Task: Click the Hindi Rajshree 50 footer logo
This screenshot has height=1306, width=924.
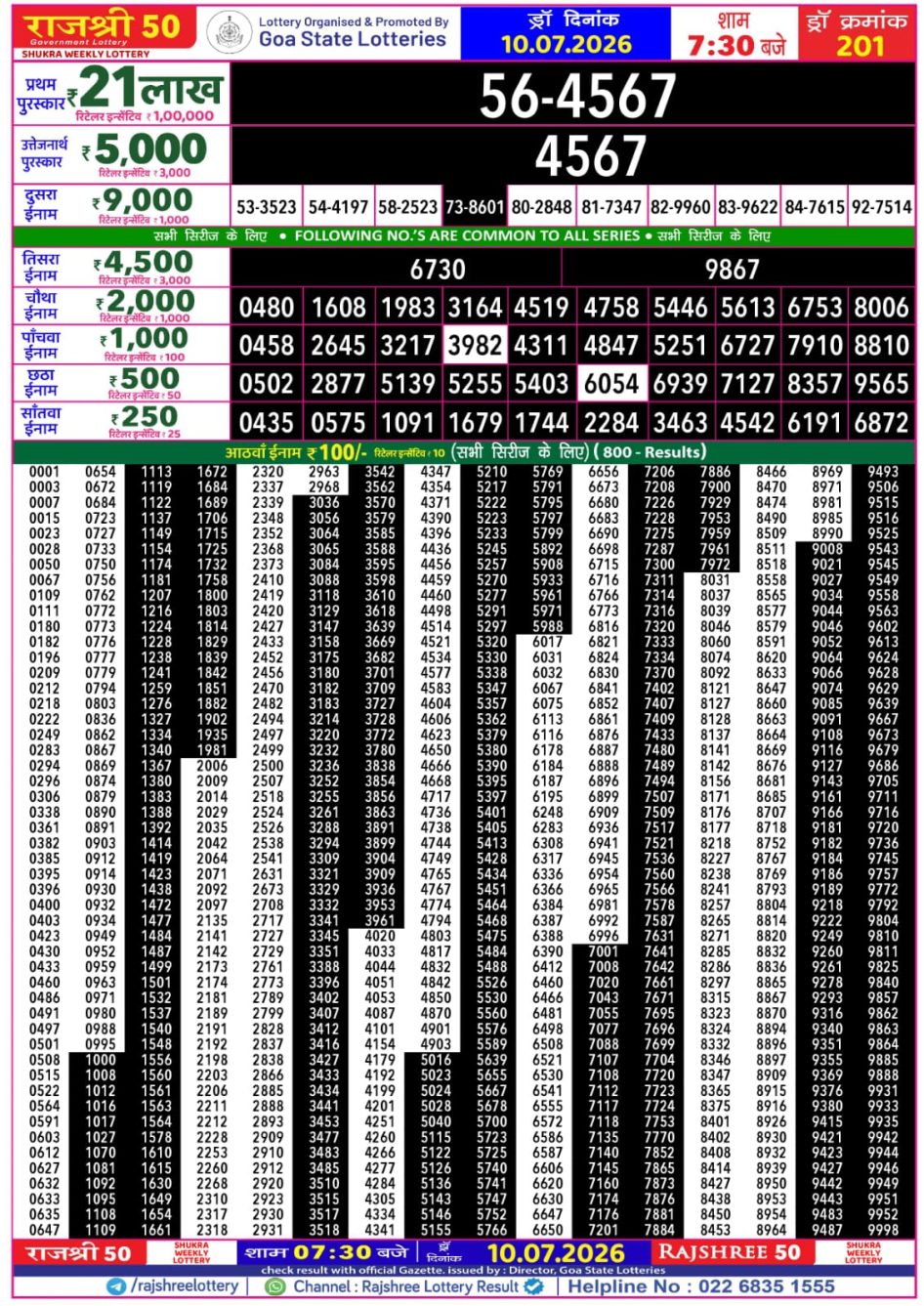Action: (78, 1253)
